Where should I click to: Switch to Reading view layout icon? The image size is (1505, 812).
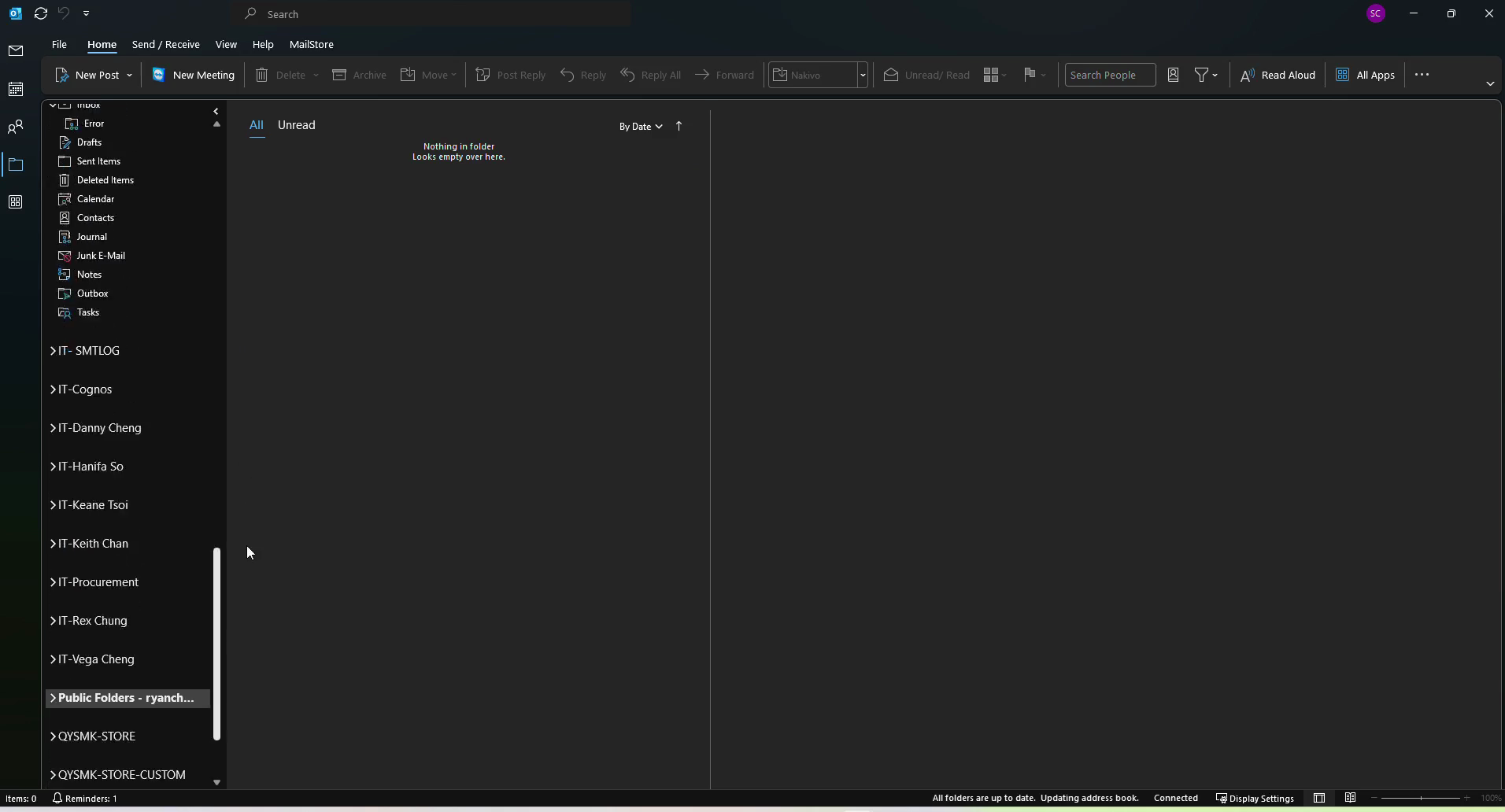click(x=1350, y=799)
